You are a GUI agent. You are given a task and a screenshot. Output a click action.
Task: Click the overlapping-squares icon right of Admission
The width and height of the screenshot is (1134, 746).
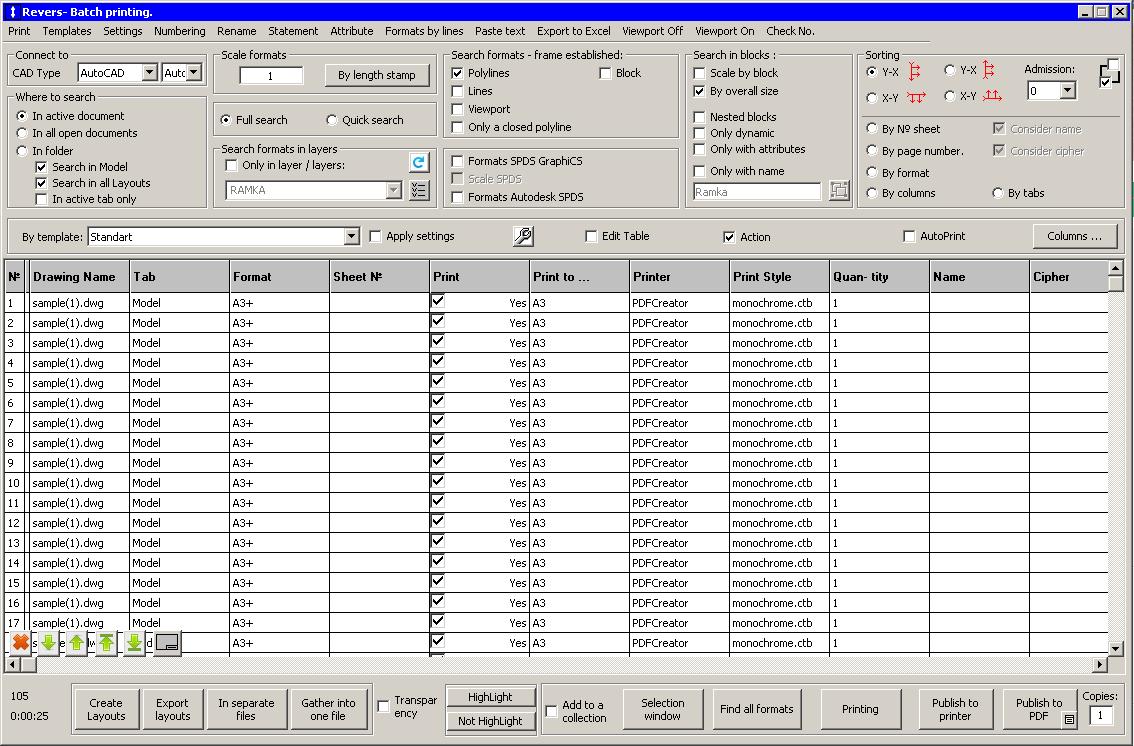click(x=1110, y=73)
